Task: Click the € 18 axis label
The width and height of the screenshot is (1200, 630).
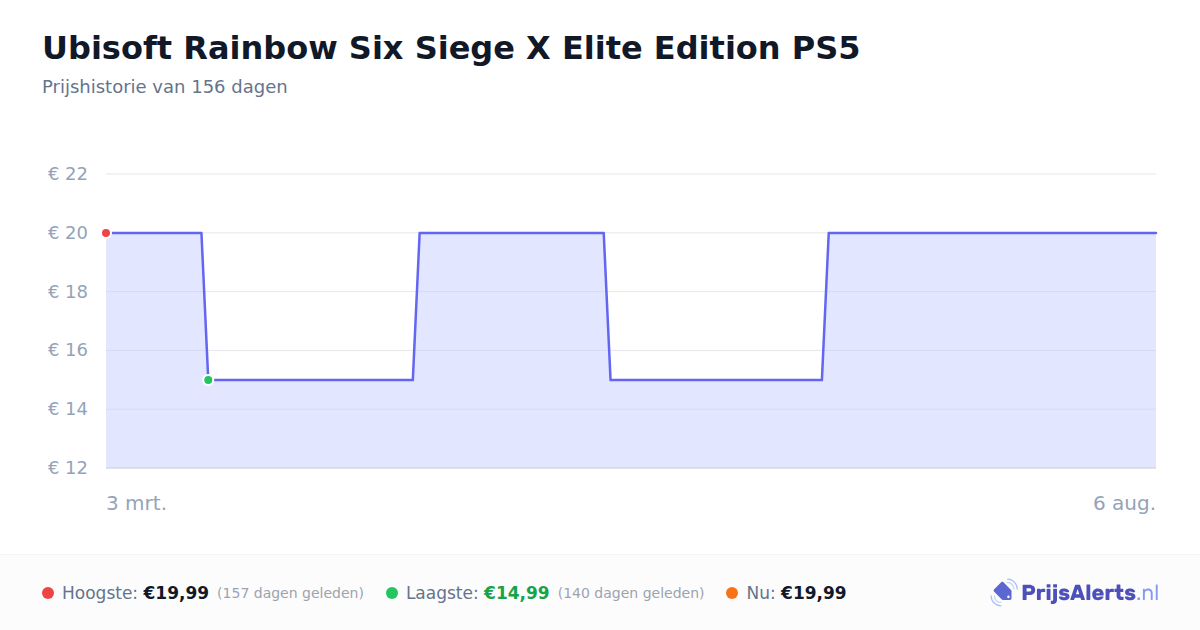Action: click(x=68, y=292)
